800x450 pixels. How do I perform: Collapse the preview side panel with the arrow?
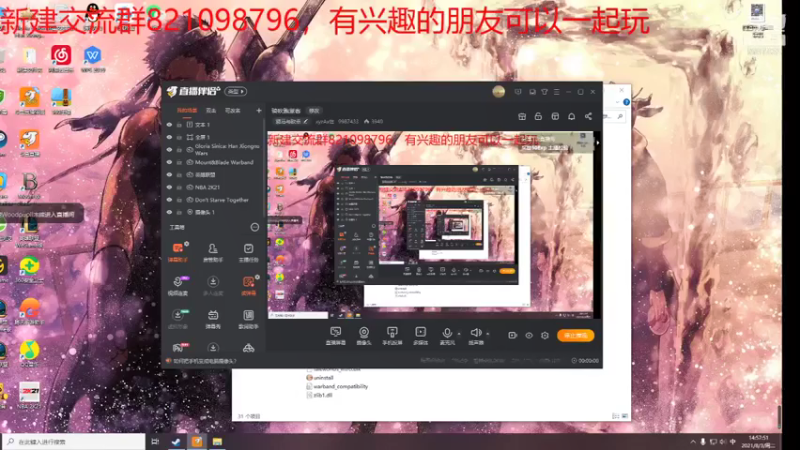pyautogui.click(x=598, y=143)
